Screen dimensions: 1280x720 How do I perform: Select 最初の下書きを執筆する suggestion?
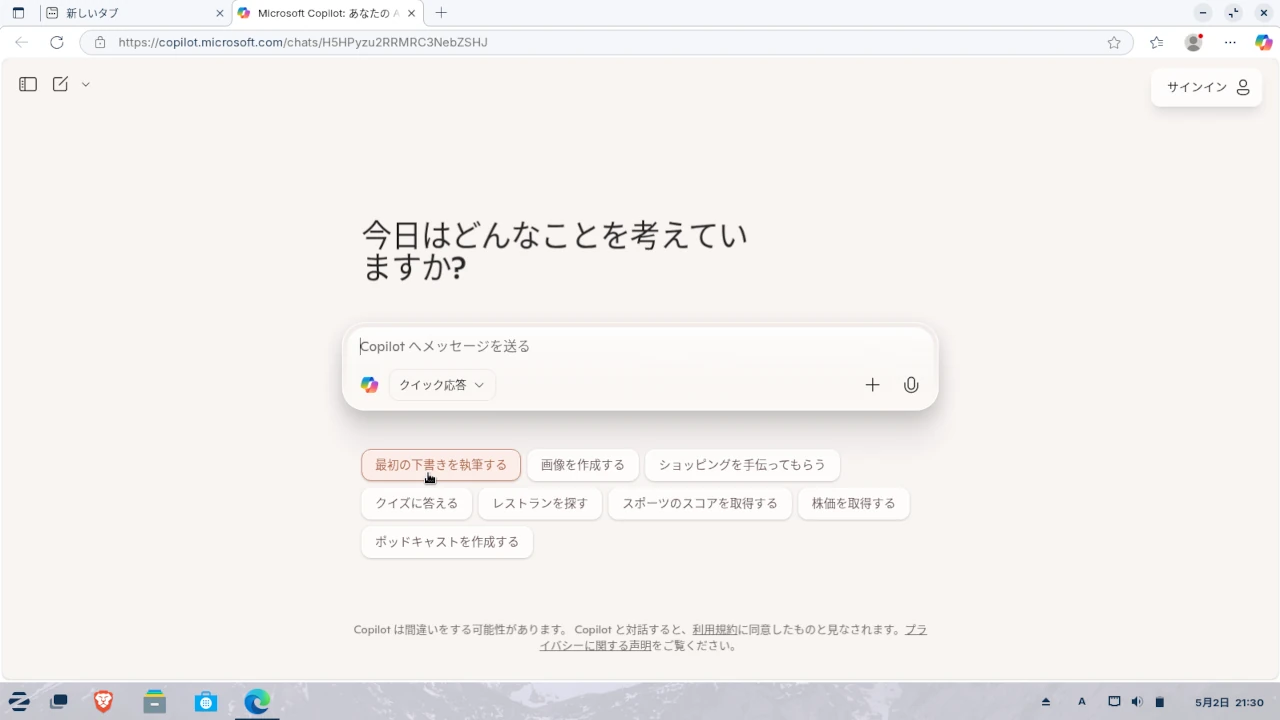(441, 465)
